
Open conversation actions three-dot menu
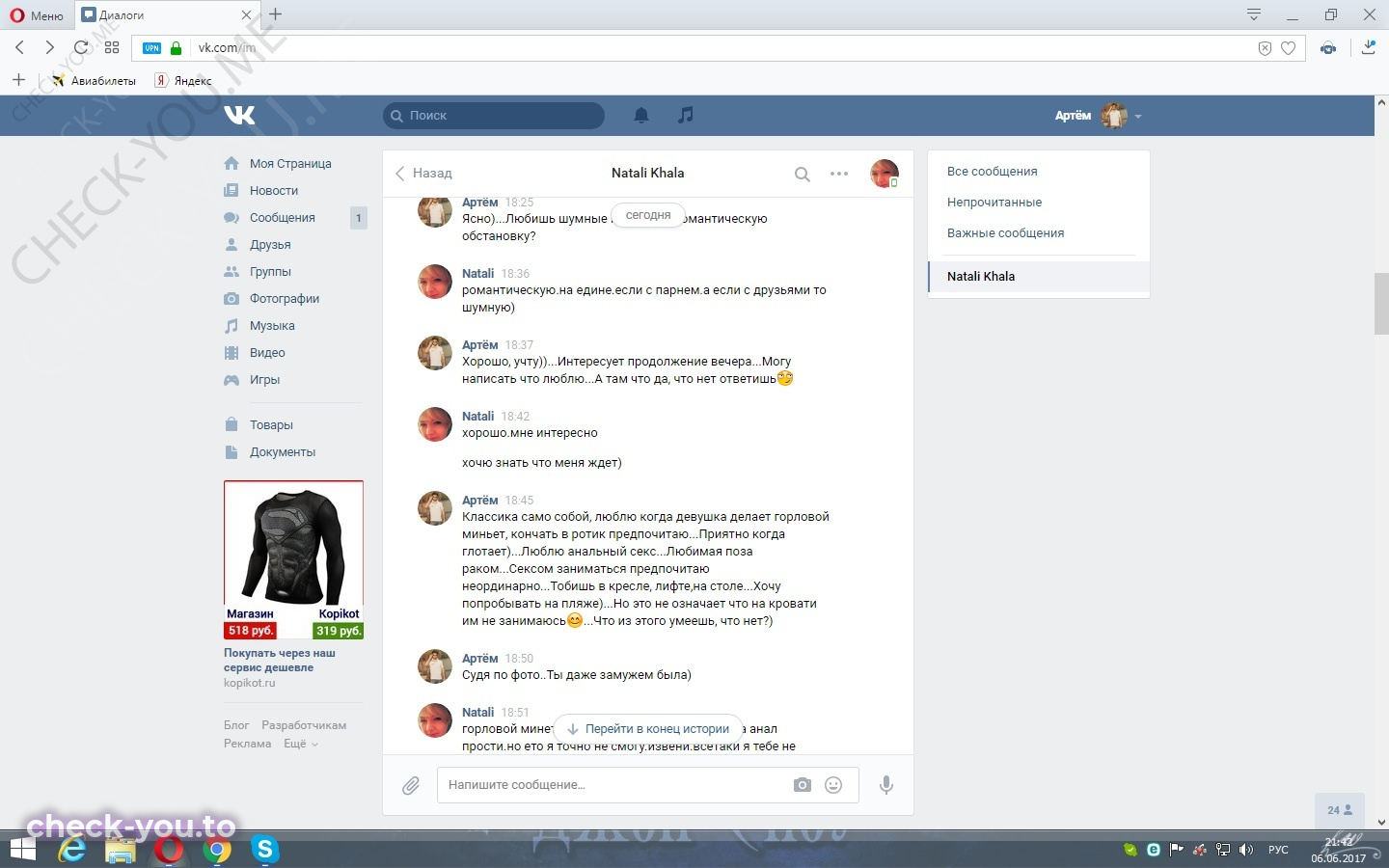839,174
